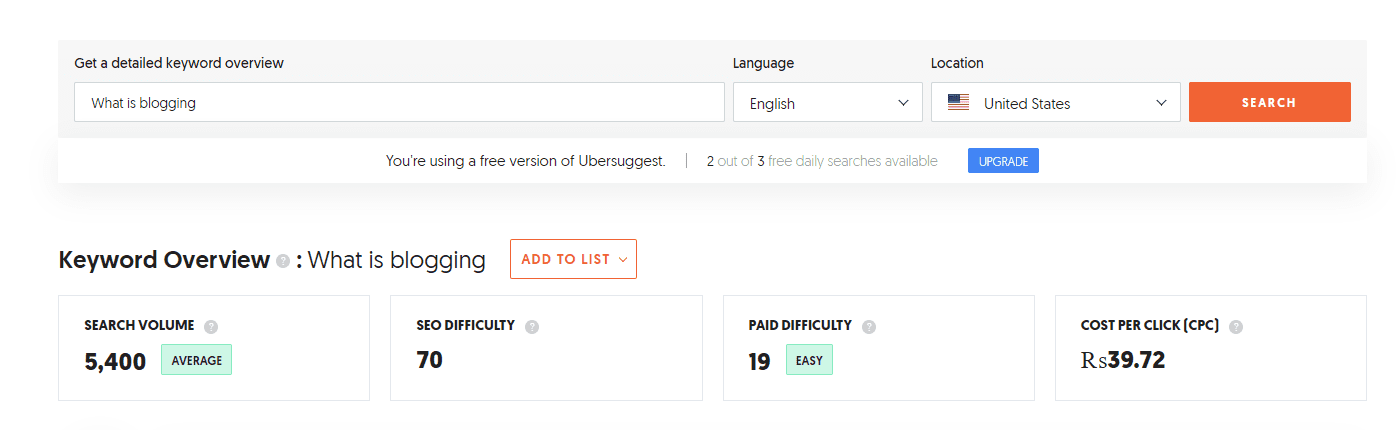Screen dimensions: 1399x430
Task: Click the chevron arrow in Location box
Action: tap(1161, 102)
